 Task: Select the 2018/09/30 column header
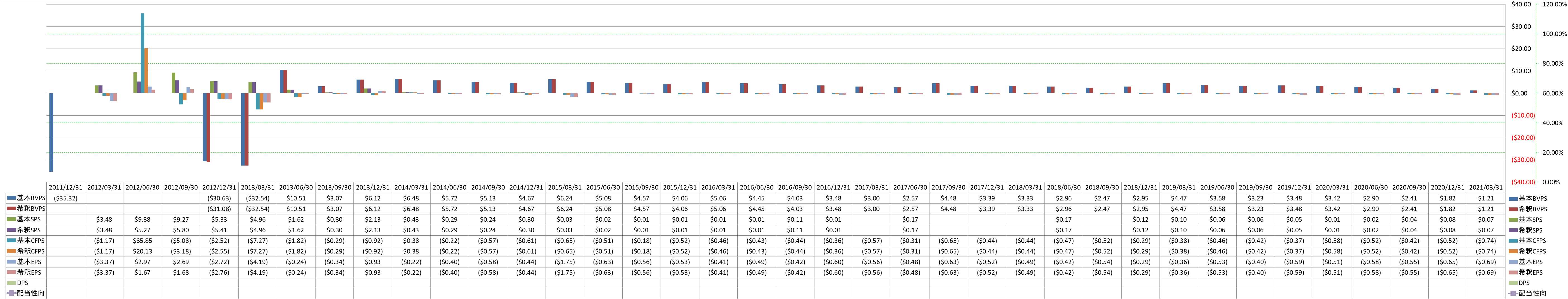pyautogui.click(x=1102, y=188)
